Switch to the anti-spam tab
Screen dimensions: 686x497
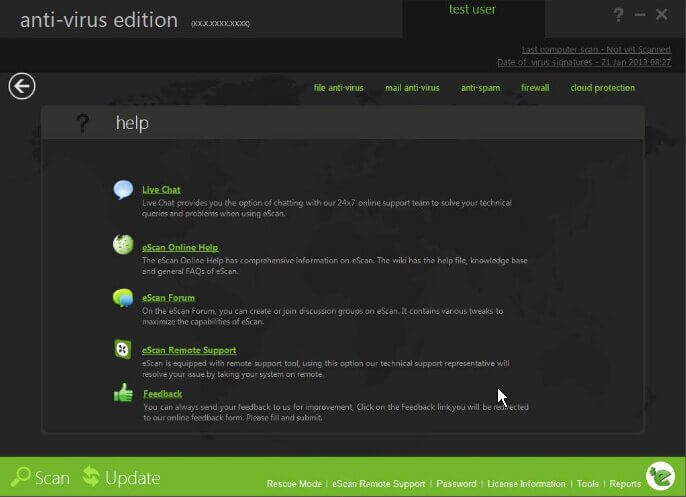click(480, 88)
